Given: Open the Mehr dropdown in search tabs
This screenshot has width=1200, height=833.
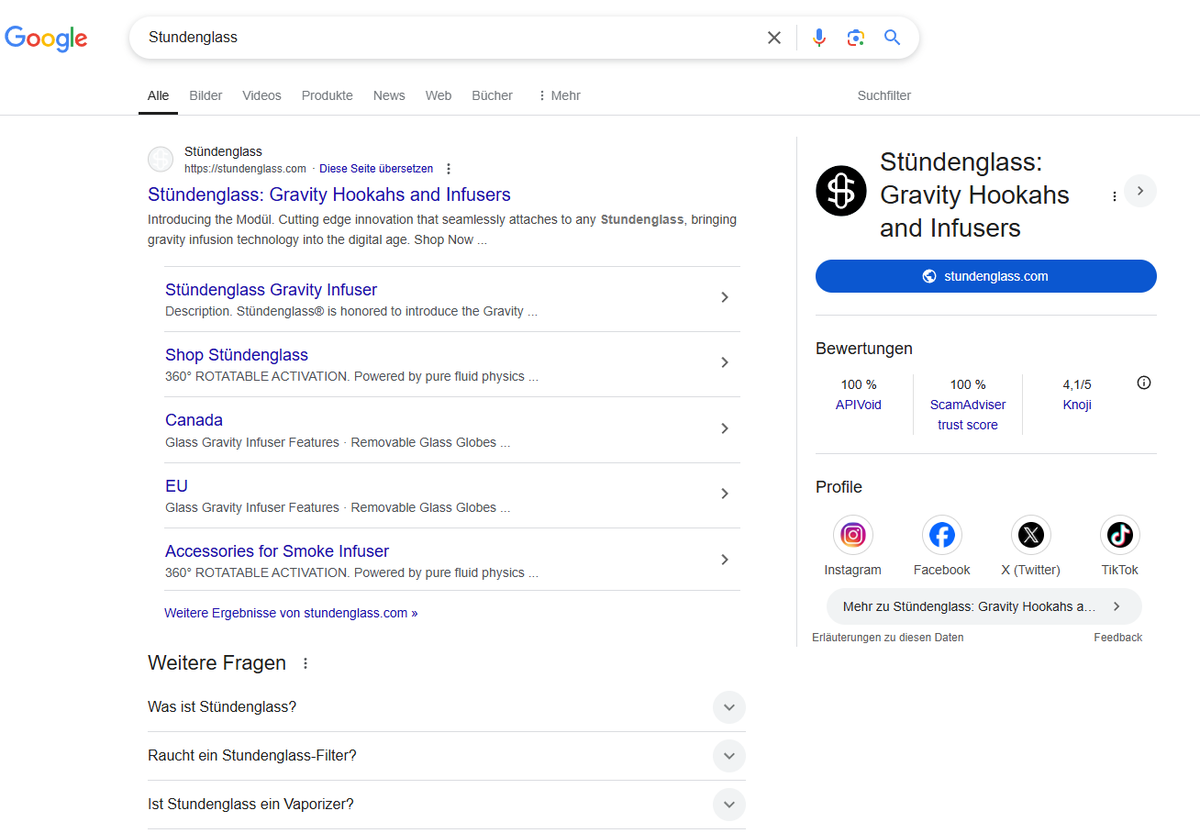Looking at the screenshot, I should coord(559,96).
